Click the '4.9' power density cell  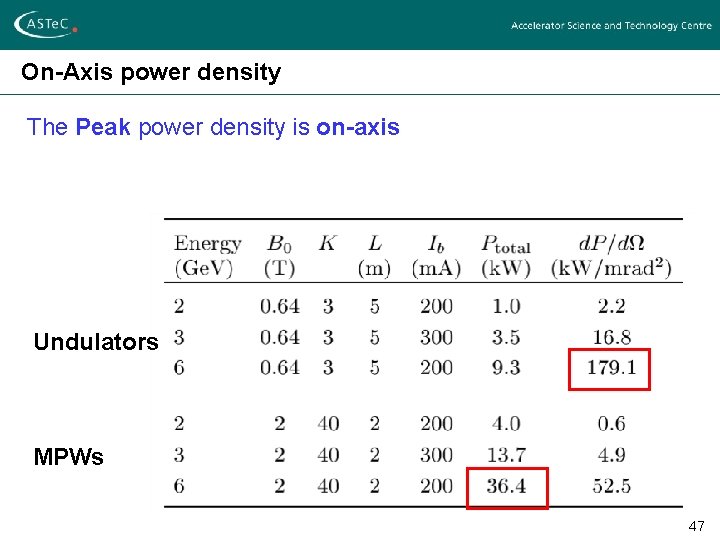coord(612,455)
